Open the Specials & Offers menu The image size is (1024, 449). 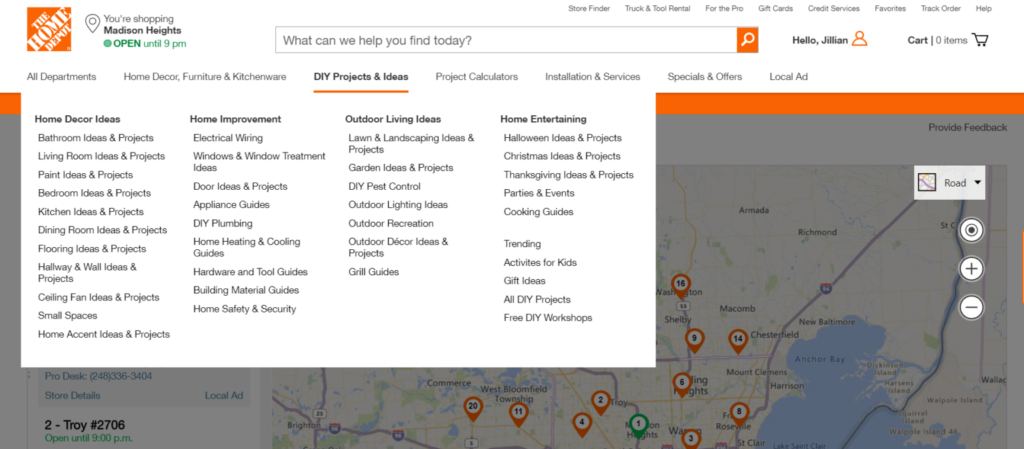[x=705, y=77]
